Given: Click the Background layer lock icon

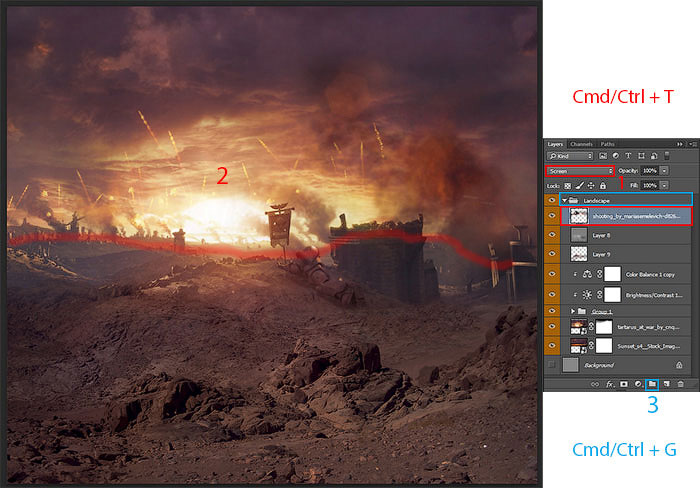Looking at the screenshot, I should click(679, 365).
